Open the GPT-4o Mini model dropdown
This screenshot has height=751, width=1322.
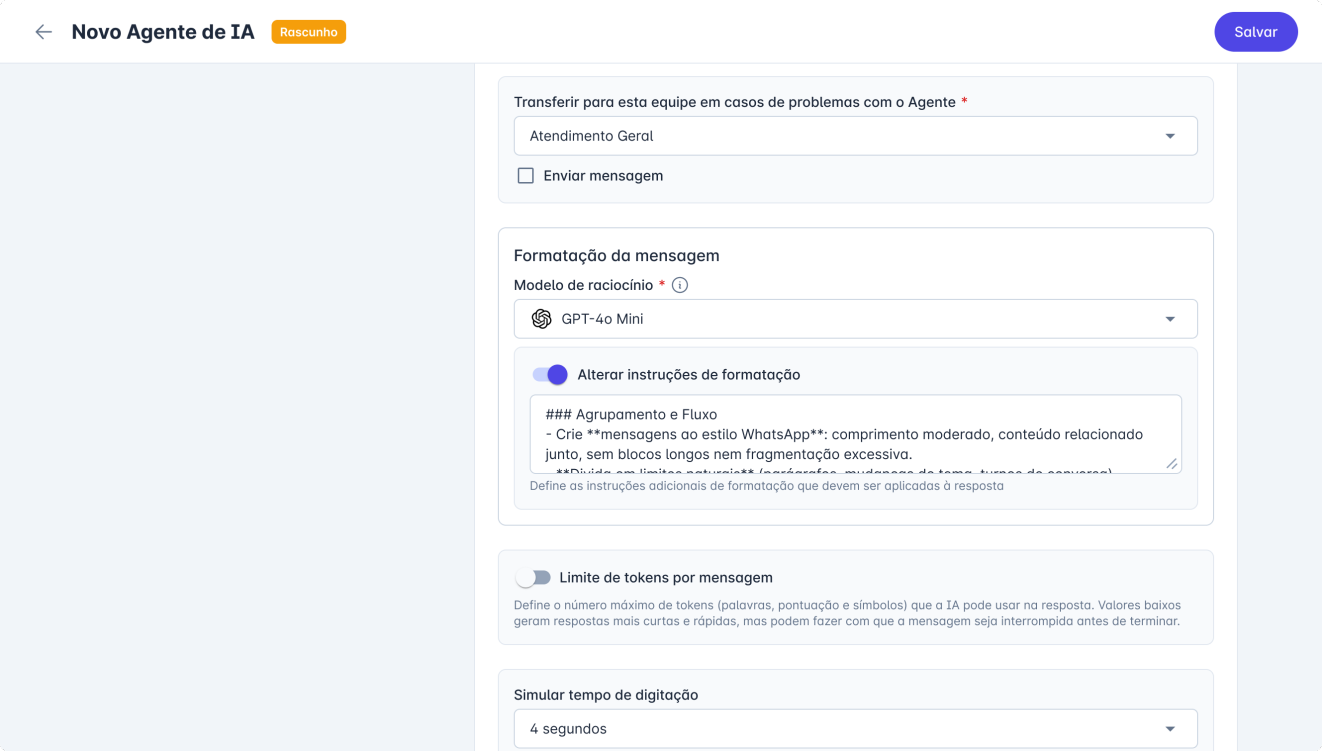coord(855,318)
